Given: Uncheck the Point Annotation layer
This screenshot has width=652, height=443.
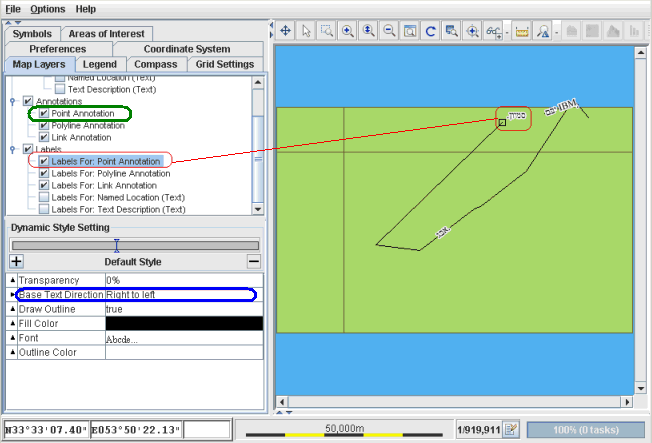Looking at the screenshot, I should pyautogui.click(x=43, y=114).
